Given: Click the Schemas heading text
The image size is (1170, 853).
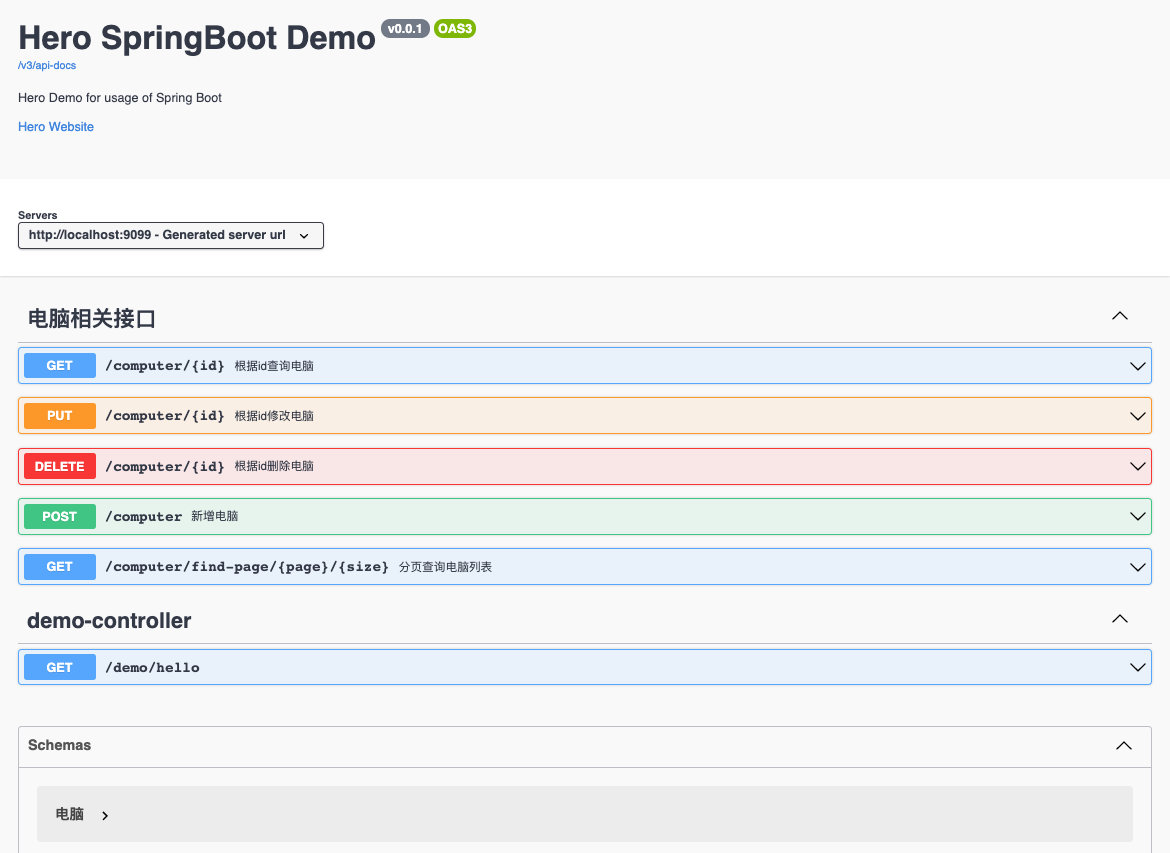Looking at the screenshot, I should pos(60,745).
